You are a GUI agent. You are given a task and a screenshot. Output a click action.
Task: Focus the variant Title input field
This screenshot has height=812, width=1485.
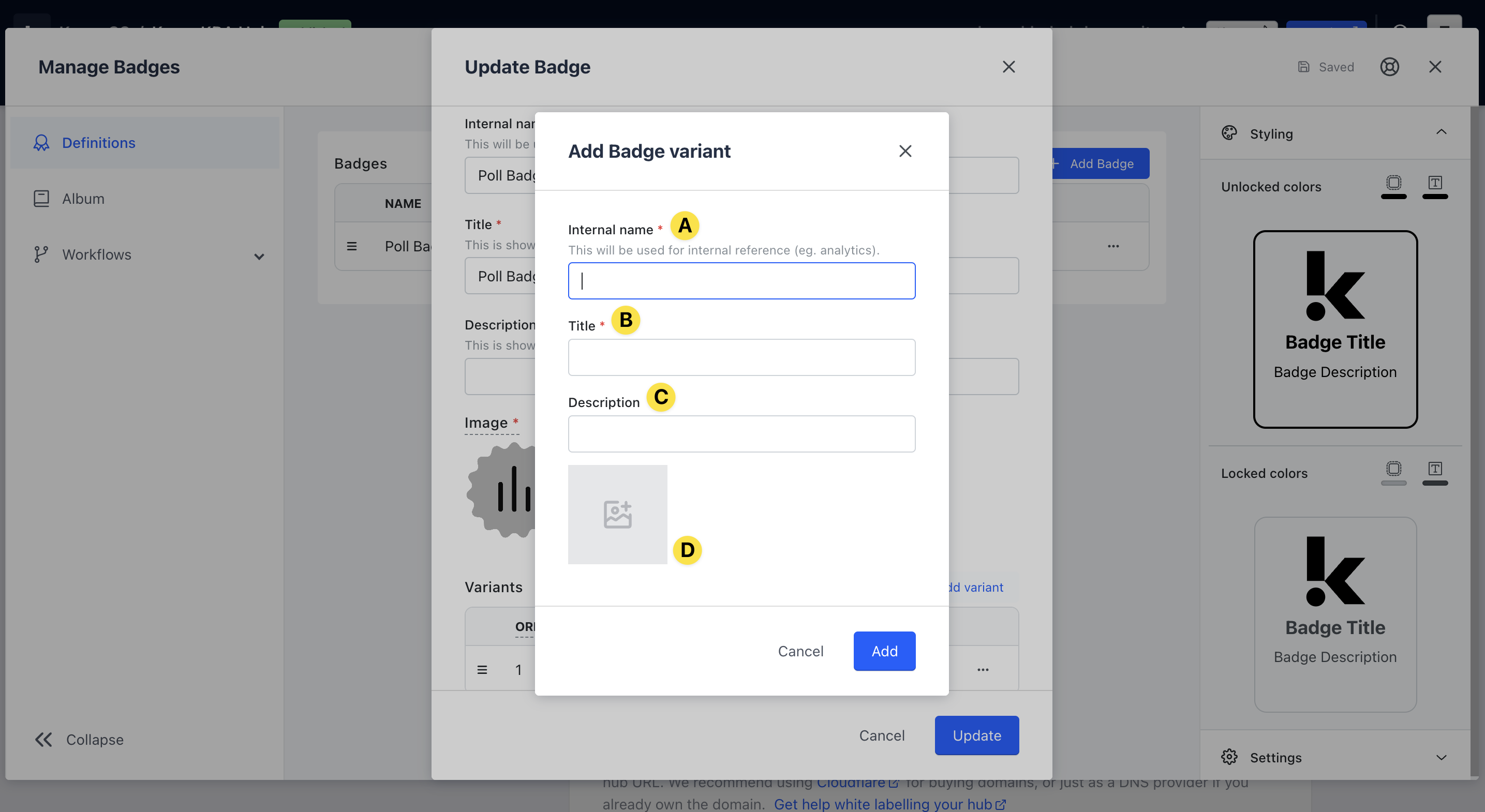[741, 357]
